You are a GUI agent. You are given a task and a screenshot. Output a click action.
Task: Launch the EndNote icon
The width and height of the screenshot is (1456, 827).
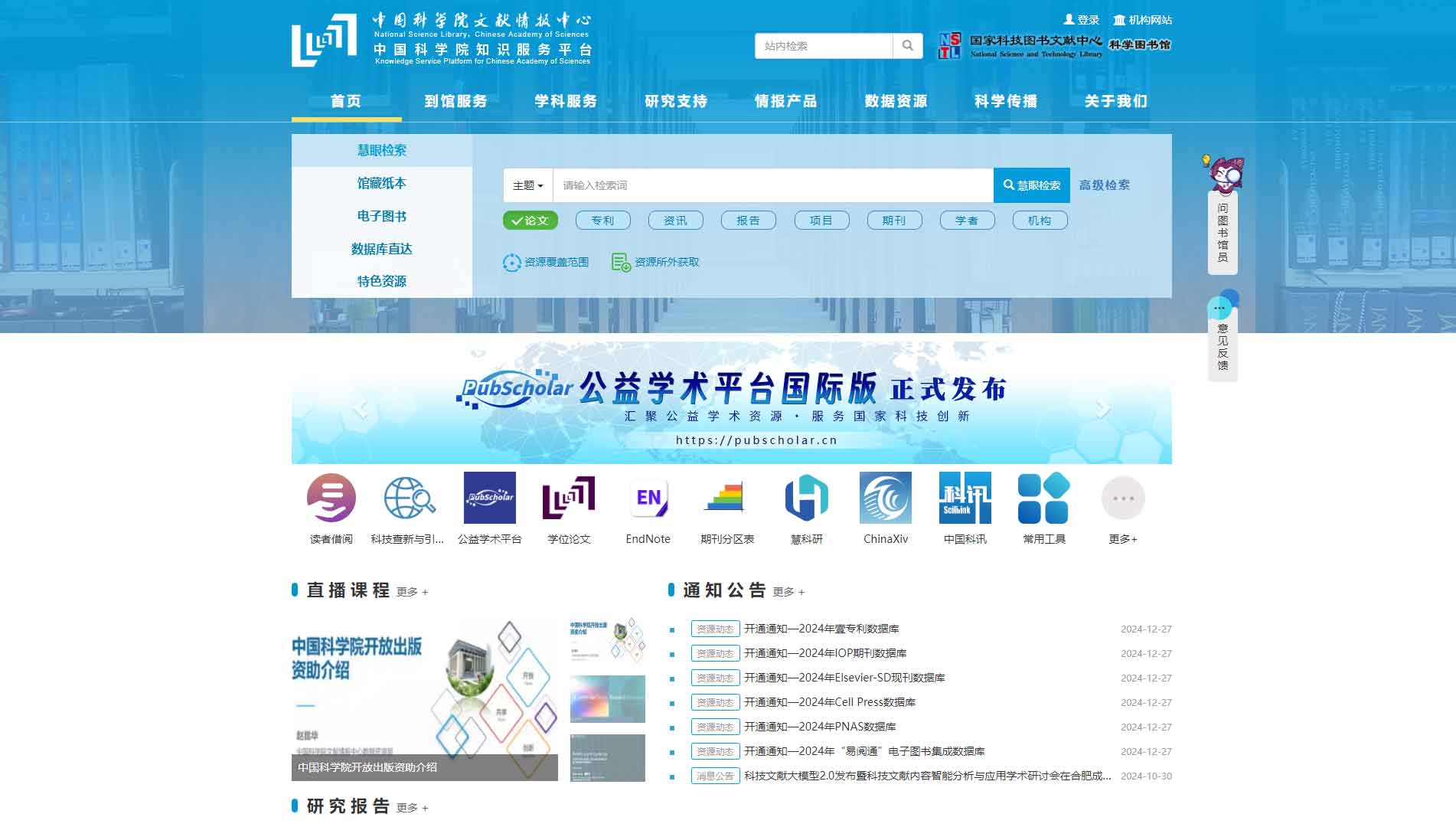(x=648, y=498)
